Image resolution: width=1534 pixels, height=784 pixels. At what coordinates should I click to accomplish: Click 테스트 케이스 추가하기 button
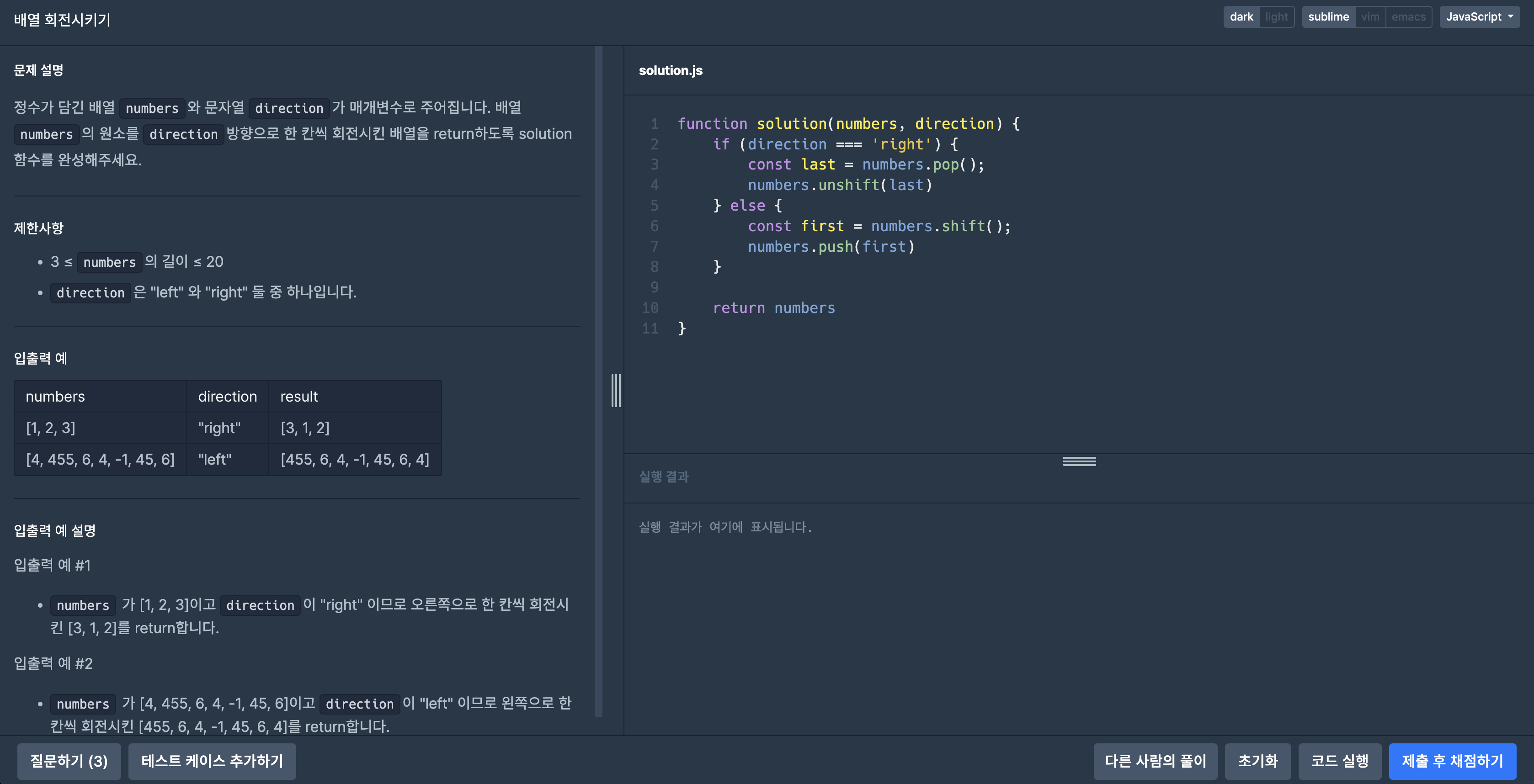pos(212,761)
